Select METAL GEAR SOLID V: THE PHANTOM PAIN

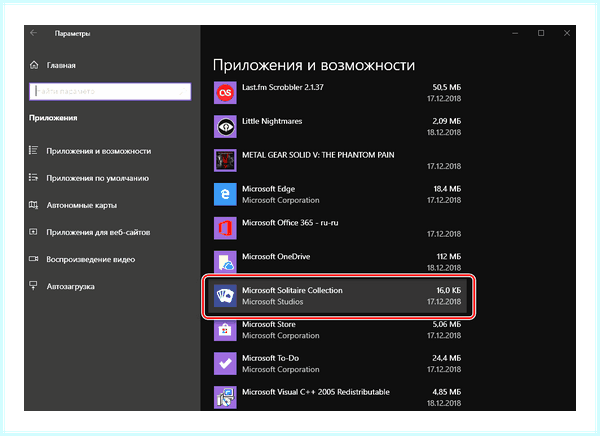(318, 155)
